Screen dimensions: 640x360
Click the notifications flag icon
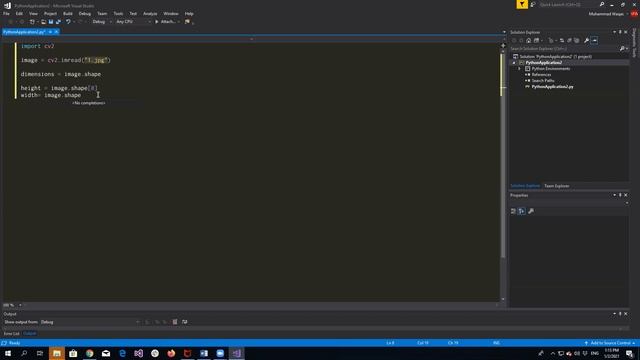(522, 4)
